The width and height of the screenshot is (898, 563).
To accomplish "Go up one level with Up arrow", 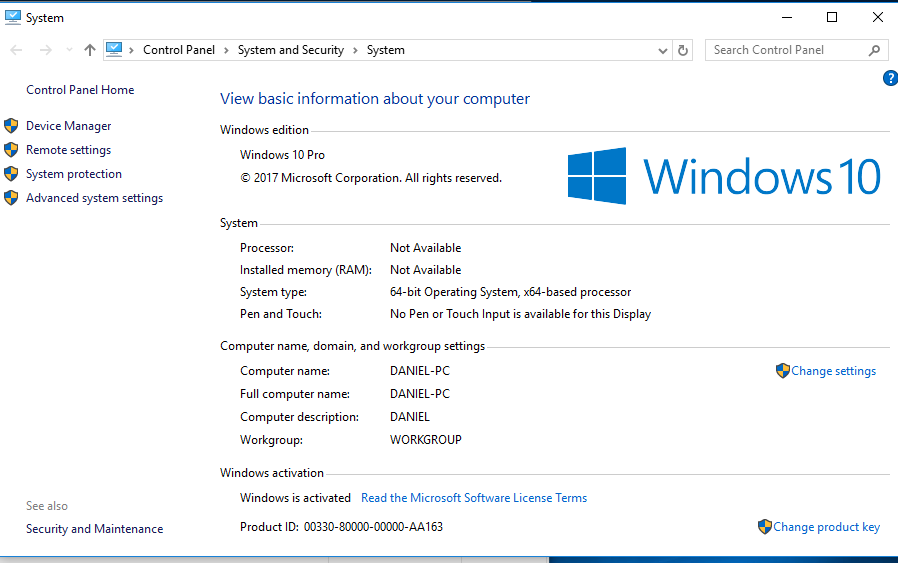I will point(89,50).
